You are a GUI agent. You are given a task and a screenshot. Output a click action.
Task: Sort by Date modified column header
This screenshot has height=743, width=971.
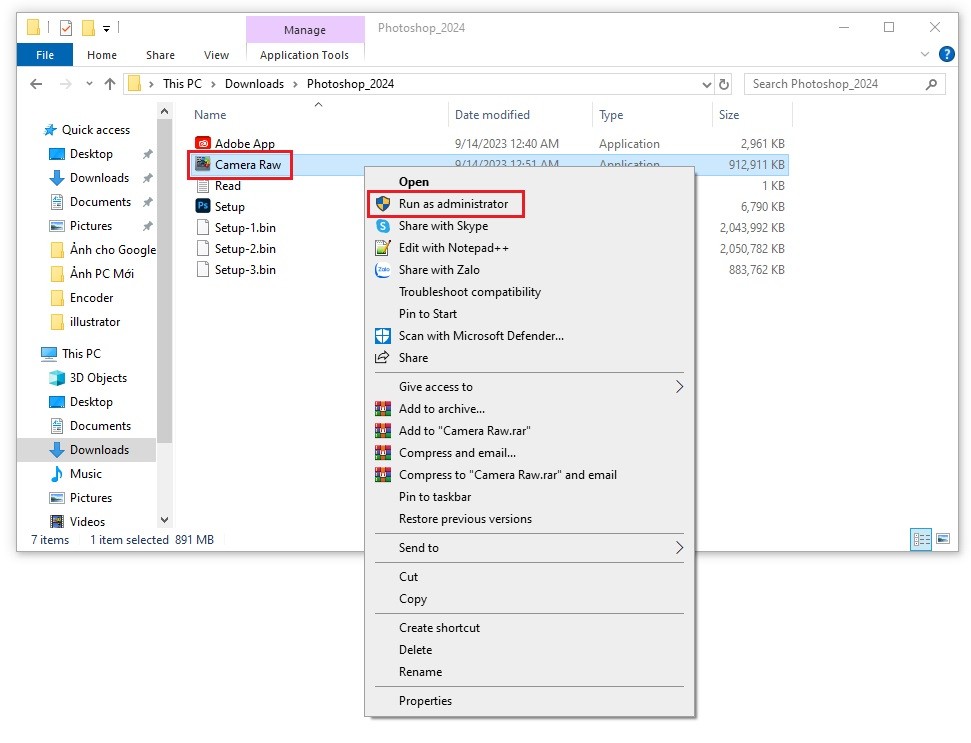point(492,115)
